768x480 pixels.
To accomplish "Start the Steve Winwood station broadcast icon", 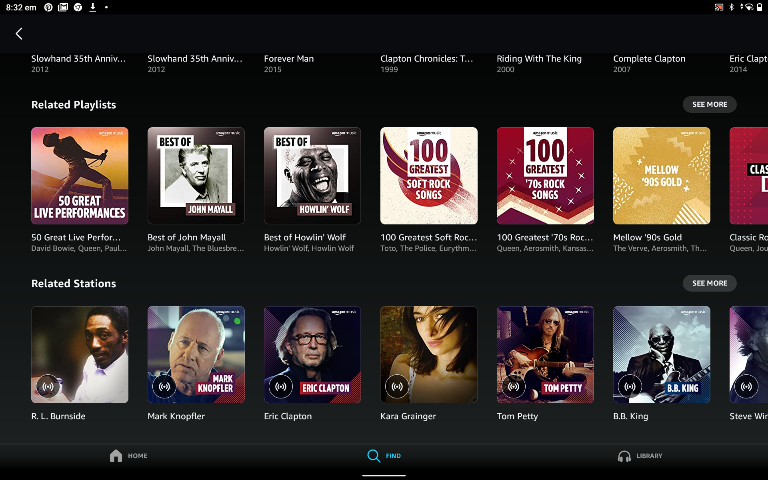I will [x=746, y=386].
